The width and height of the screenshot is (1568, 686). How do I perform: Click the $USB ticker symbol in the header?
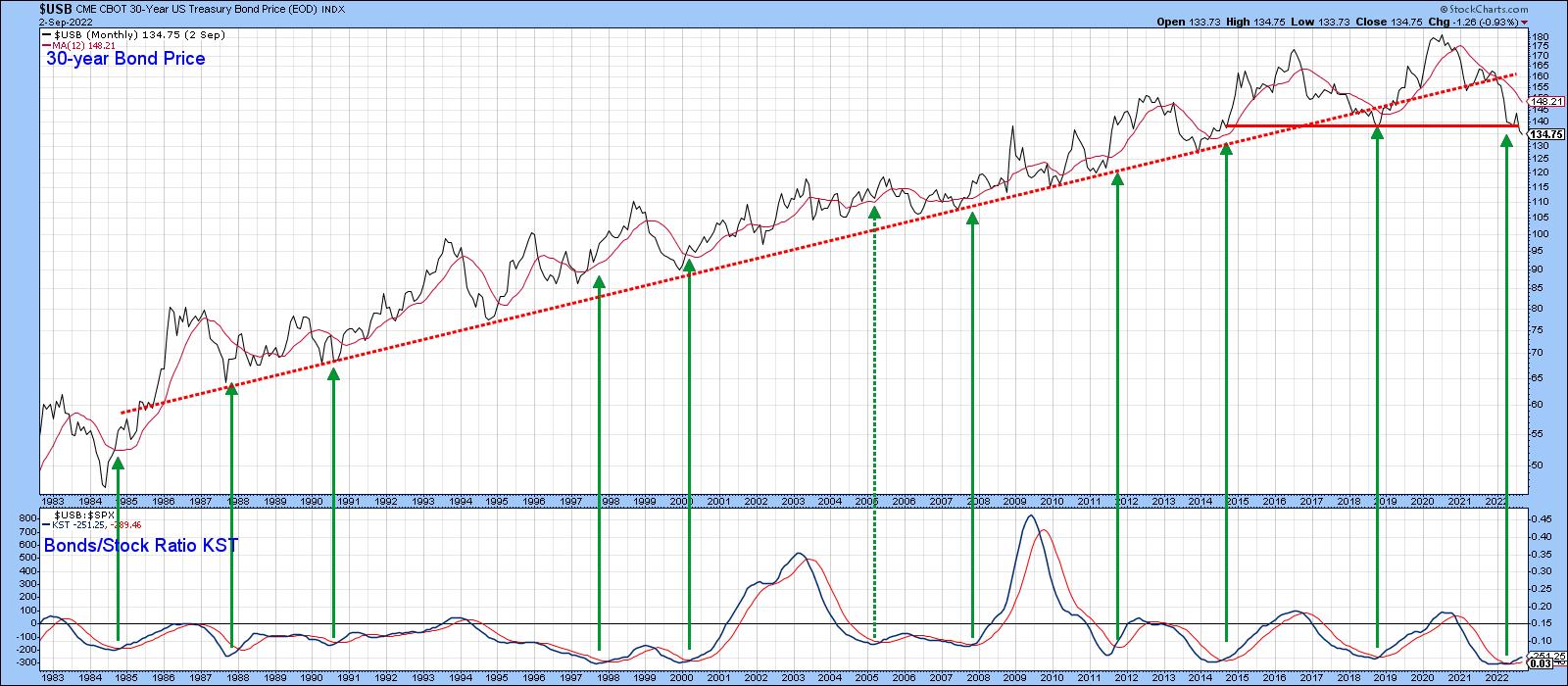[x=56, y=8]
